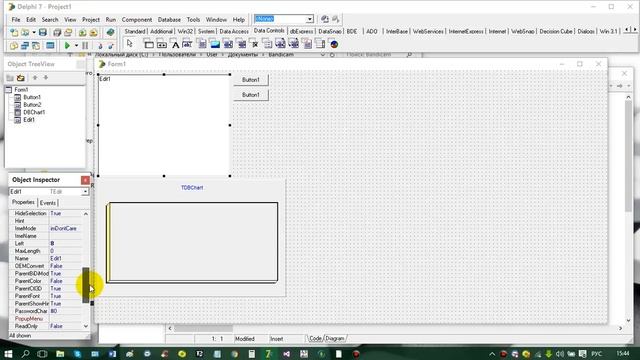Viewport: 640px width, 360px height.
Task: Click the move up arrow in Object TreeView
Action: coord(35,78)
